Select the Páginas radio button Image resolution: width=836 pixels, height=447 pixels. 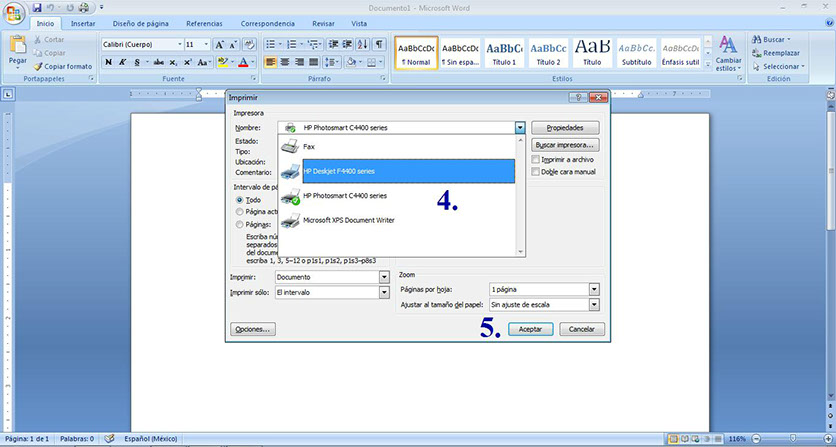(x=239, y=225)
